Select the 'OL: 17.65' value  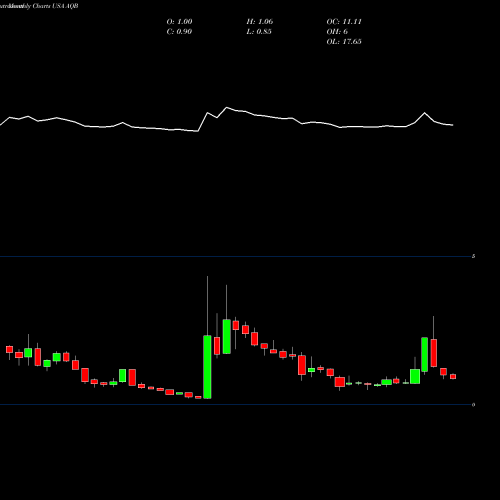[x=344, y=42]
